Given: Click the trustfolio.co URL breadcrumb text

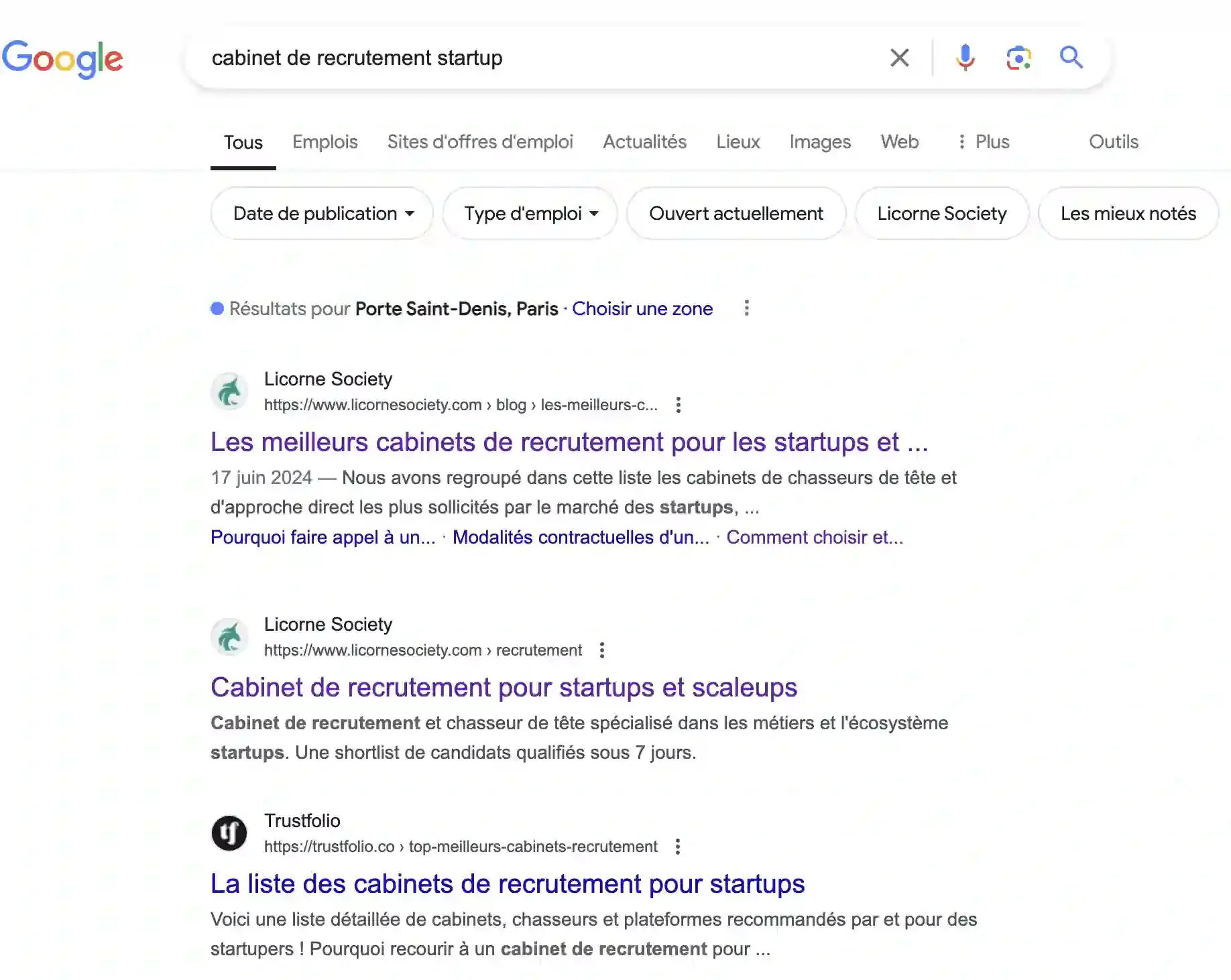Looking at the screenshot, I should click(x=461, y=847).
